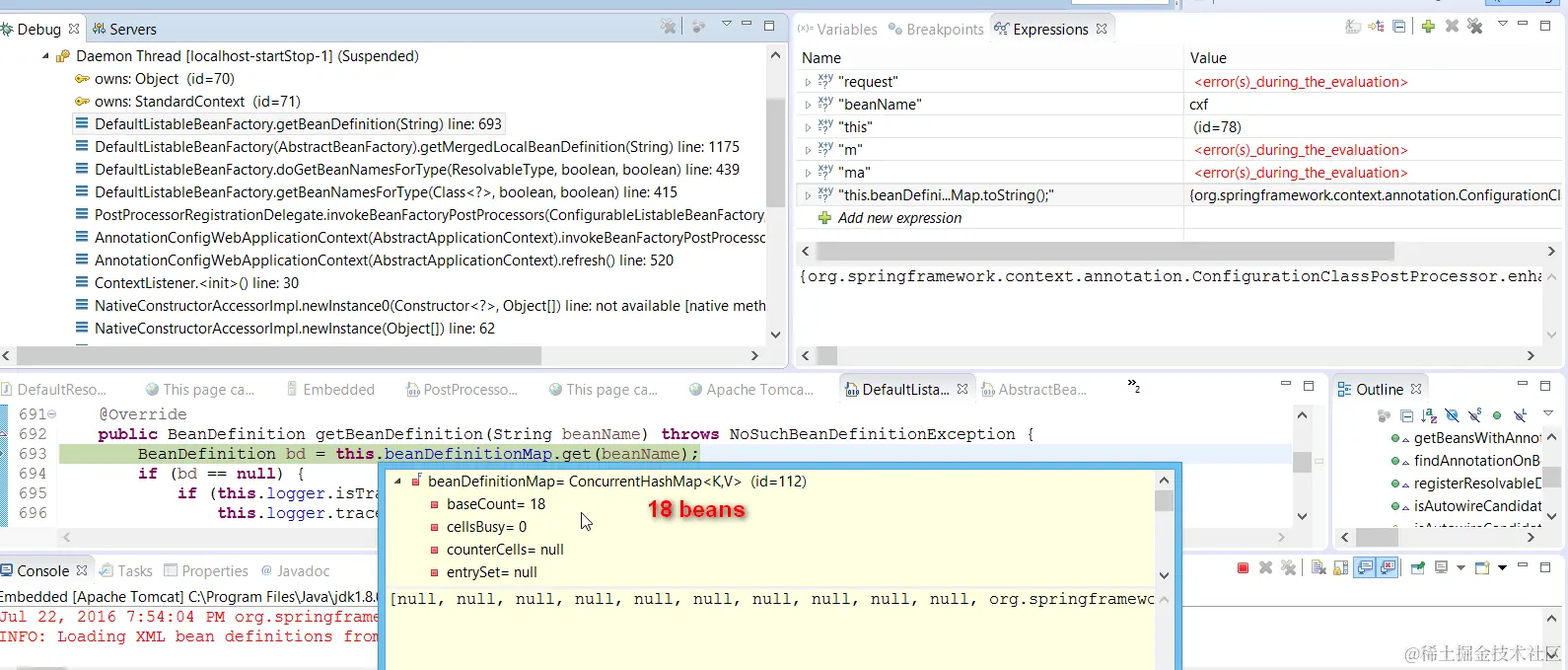Open Outline view menu triangle
This screenshot has height=670, width=1568.
[x=1547, y=413]
